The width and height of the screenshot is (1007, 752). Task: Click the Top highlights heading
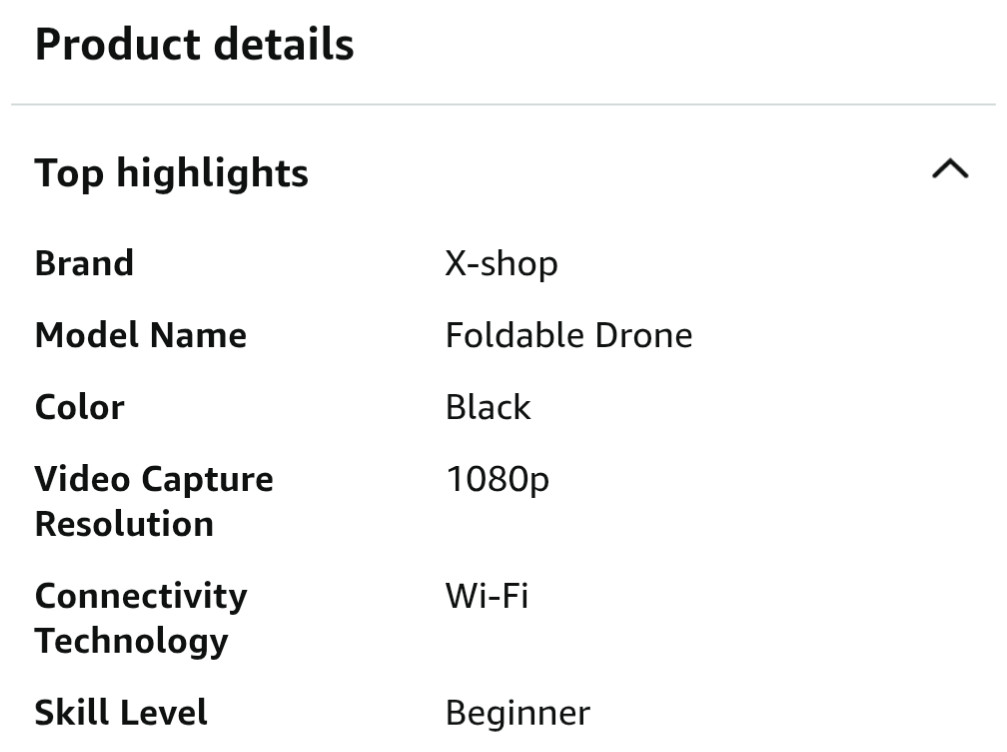tap(171, 173)
